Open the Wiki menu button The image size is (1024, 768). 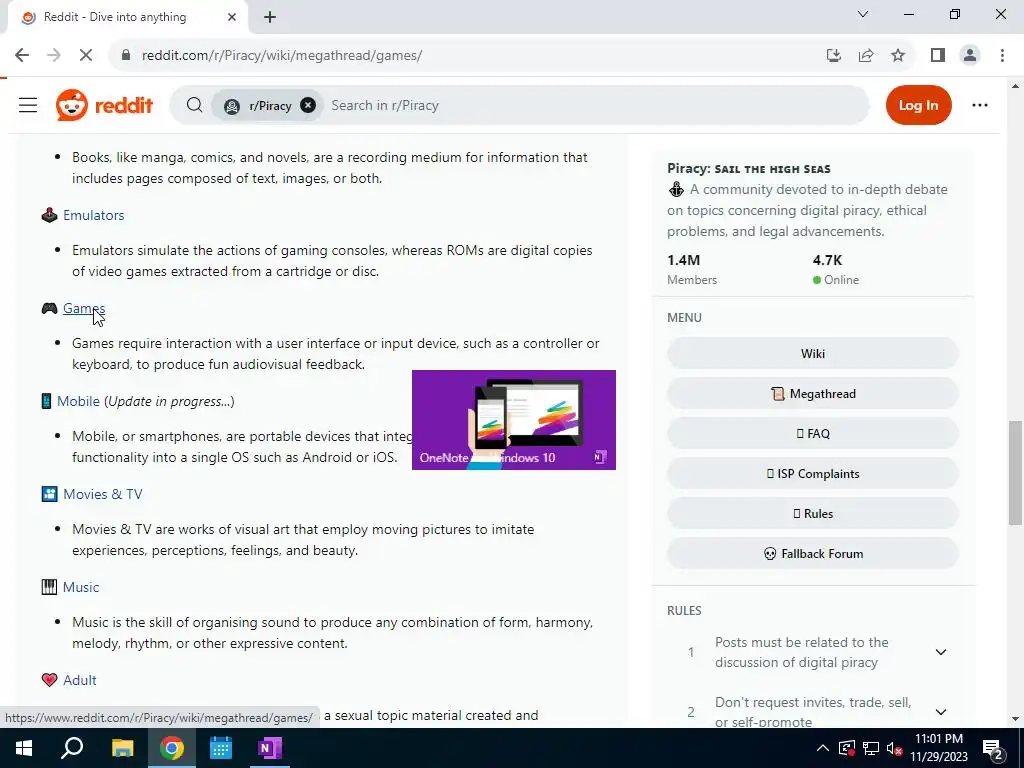pyautogui.click(x=812, y=353)
